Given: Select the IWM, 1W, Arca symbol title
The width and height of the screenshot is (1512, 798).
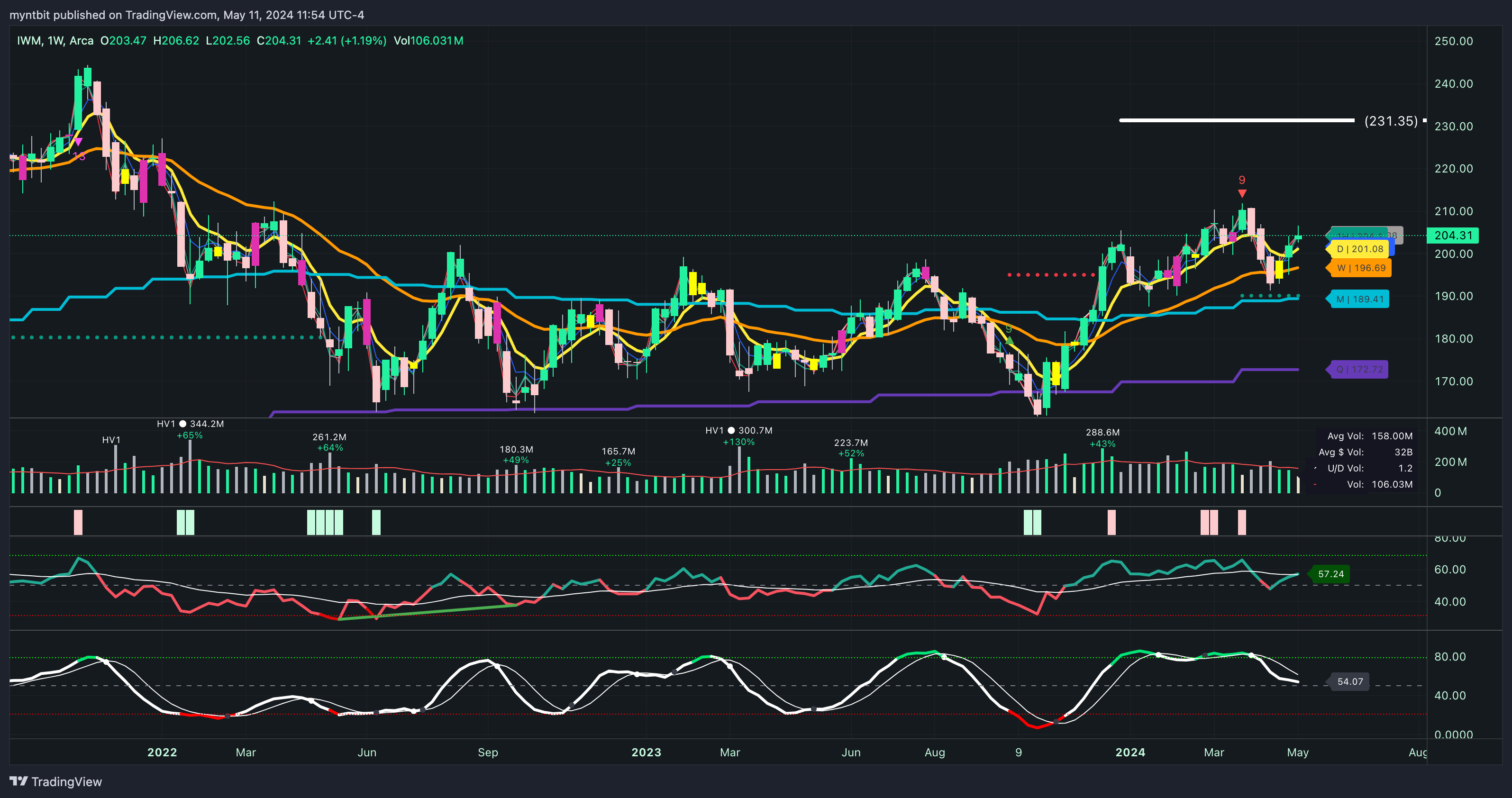Looking at the screenshot, I should [x=55, y=40].
